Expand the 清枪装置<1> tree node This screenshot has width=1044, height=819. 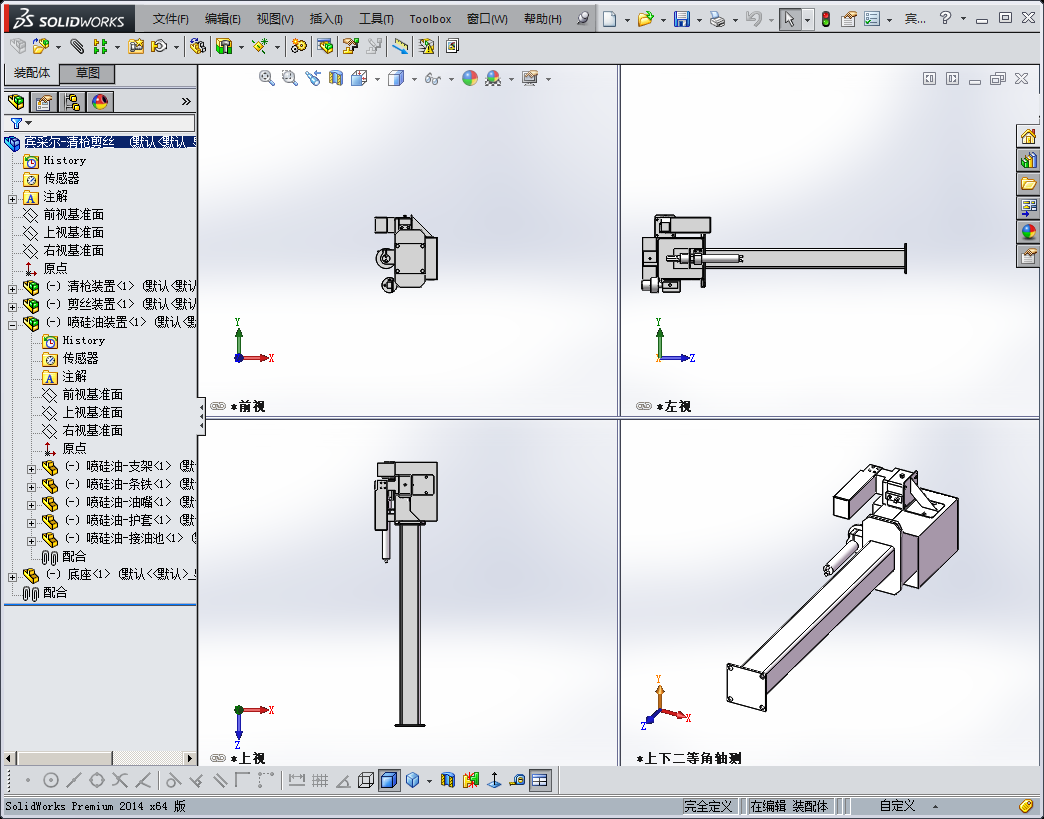click(12, 289)
